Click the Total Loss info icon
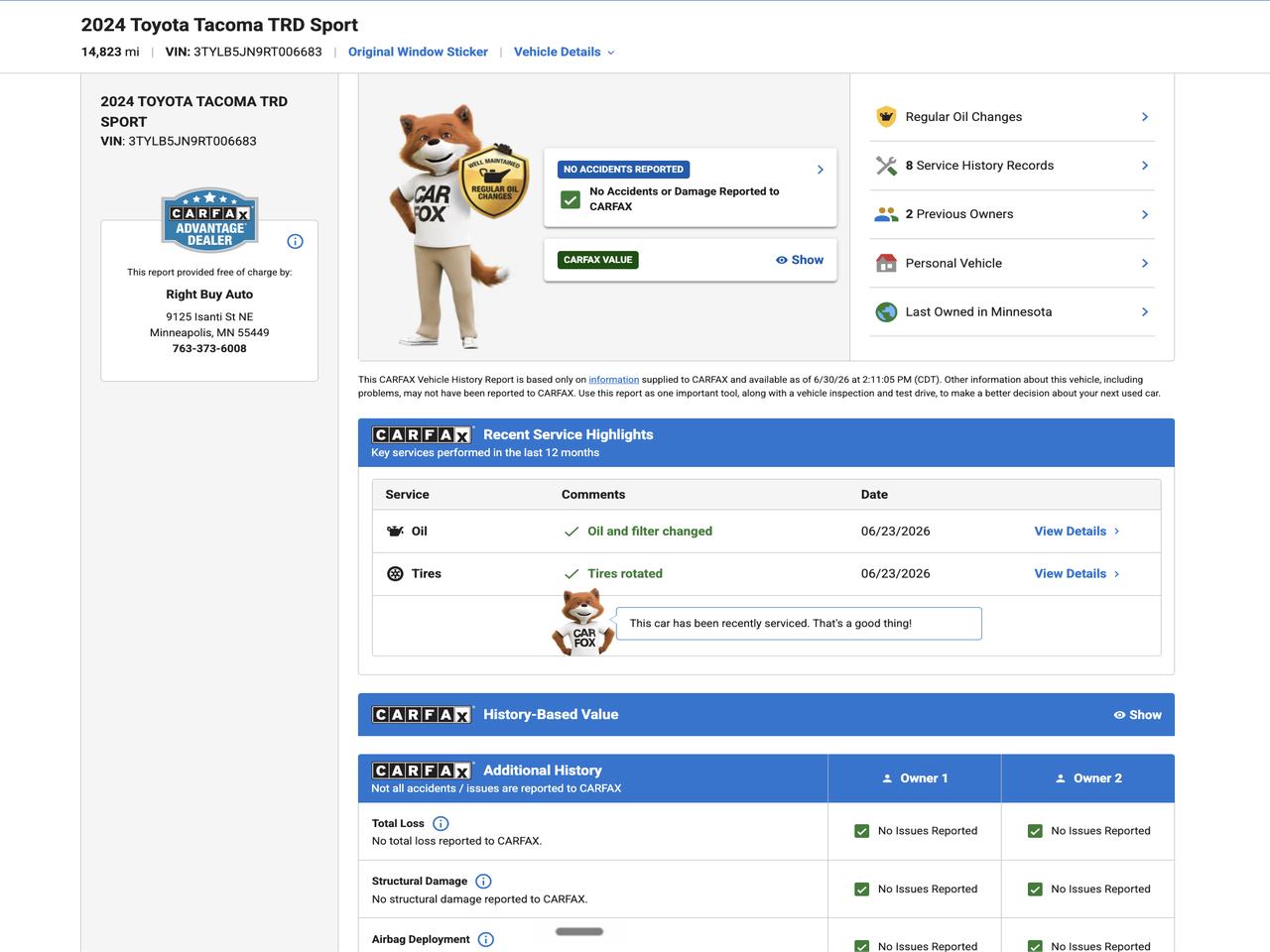 pos(442,823)
